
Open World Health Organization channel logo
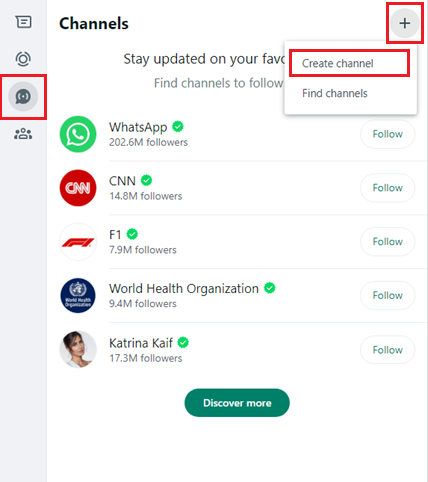pos(78,296)
